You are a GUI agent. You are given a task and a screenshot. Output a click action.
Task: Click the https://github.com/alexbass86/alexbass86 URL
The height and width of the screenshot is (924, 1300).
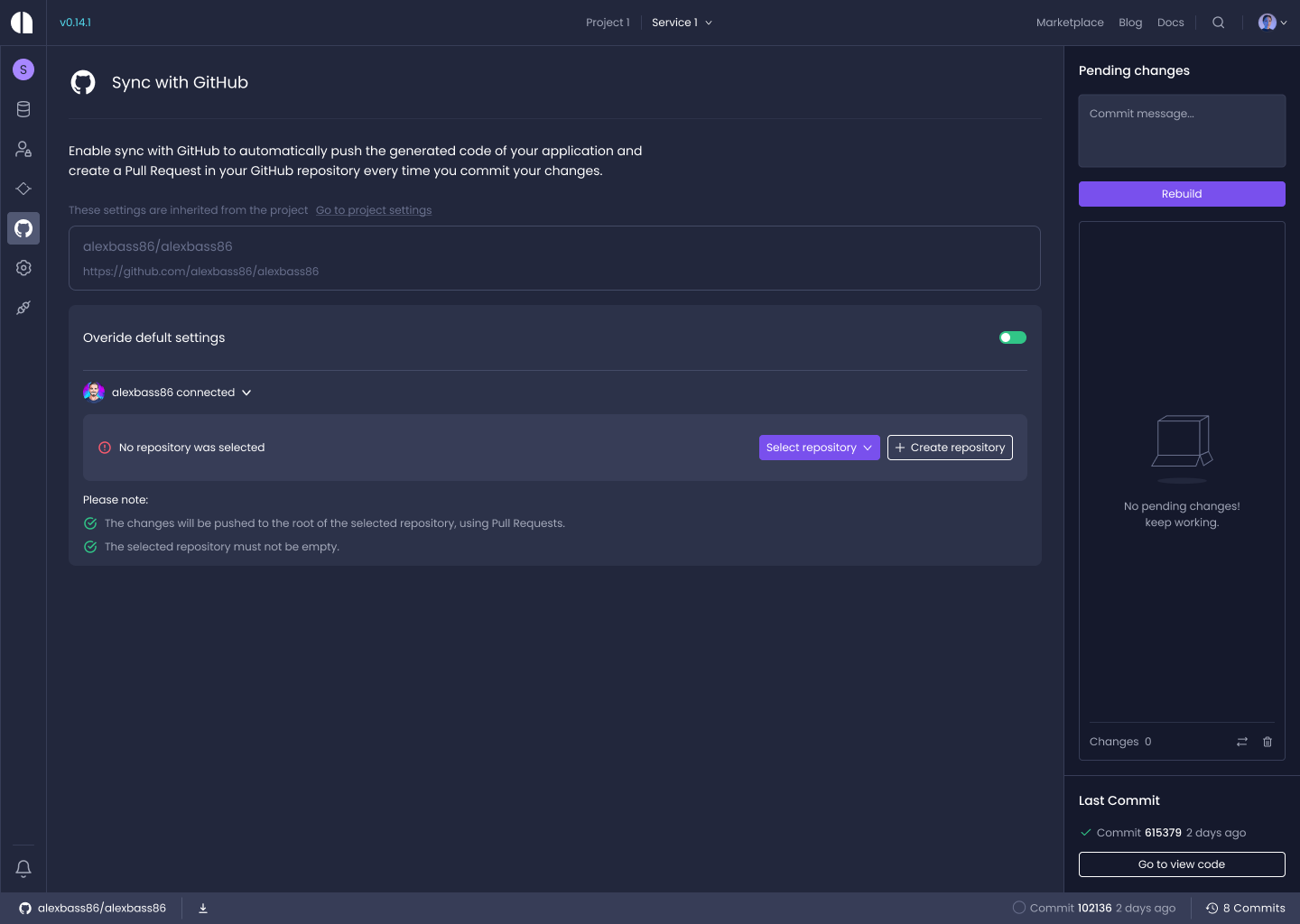200,272
